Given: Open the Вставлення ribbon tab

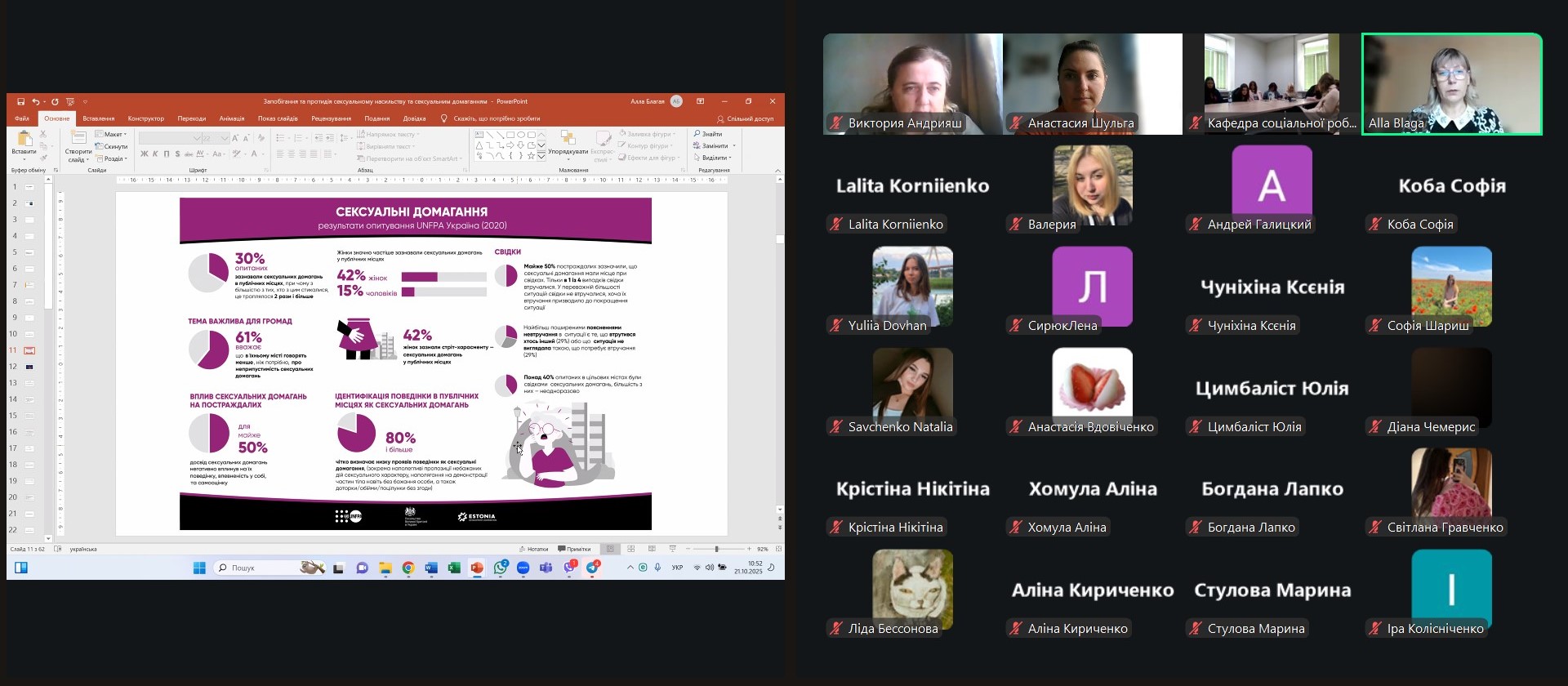Looking at the screenshot, I should tap(99, 118).
